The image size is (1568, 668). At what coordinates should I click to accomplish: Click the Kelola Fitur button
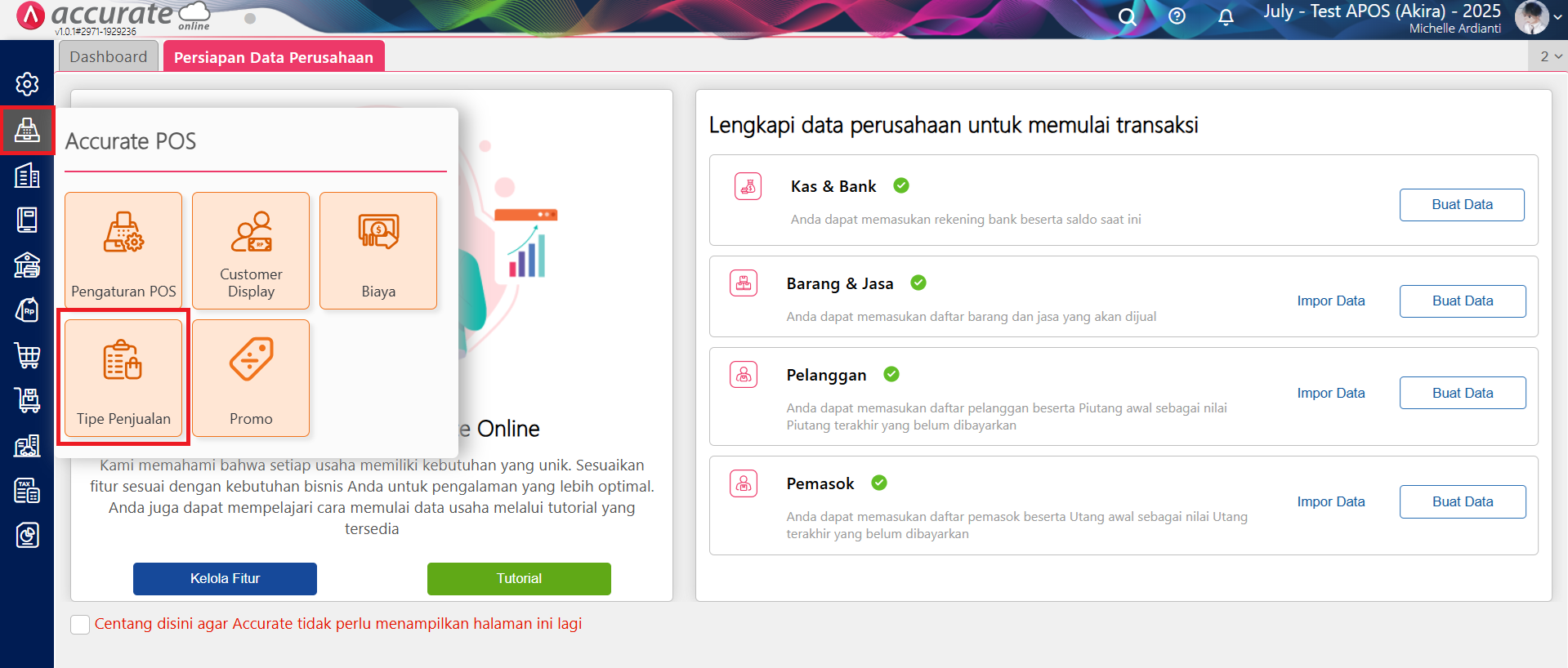click(x=225, y=579)
